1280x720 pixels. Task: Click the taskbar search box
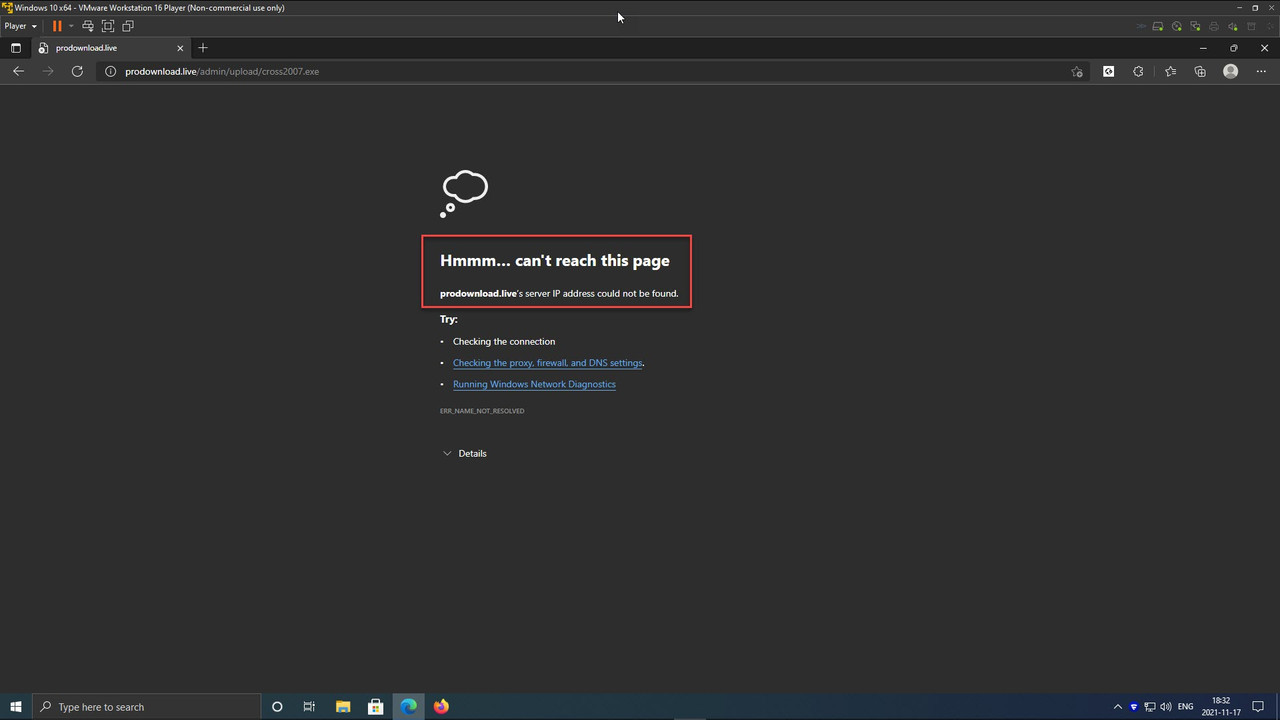point(147,707)
